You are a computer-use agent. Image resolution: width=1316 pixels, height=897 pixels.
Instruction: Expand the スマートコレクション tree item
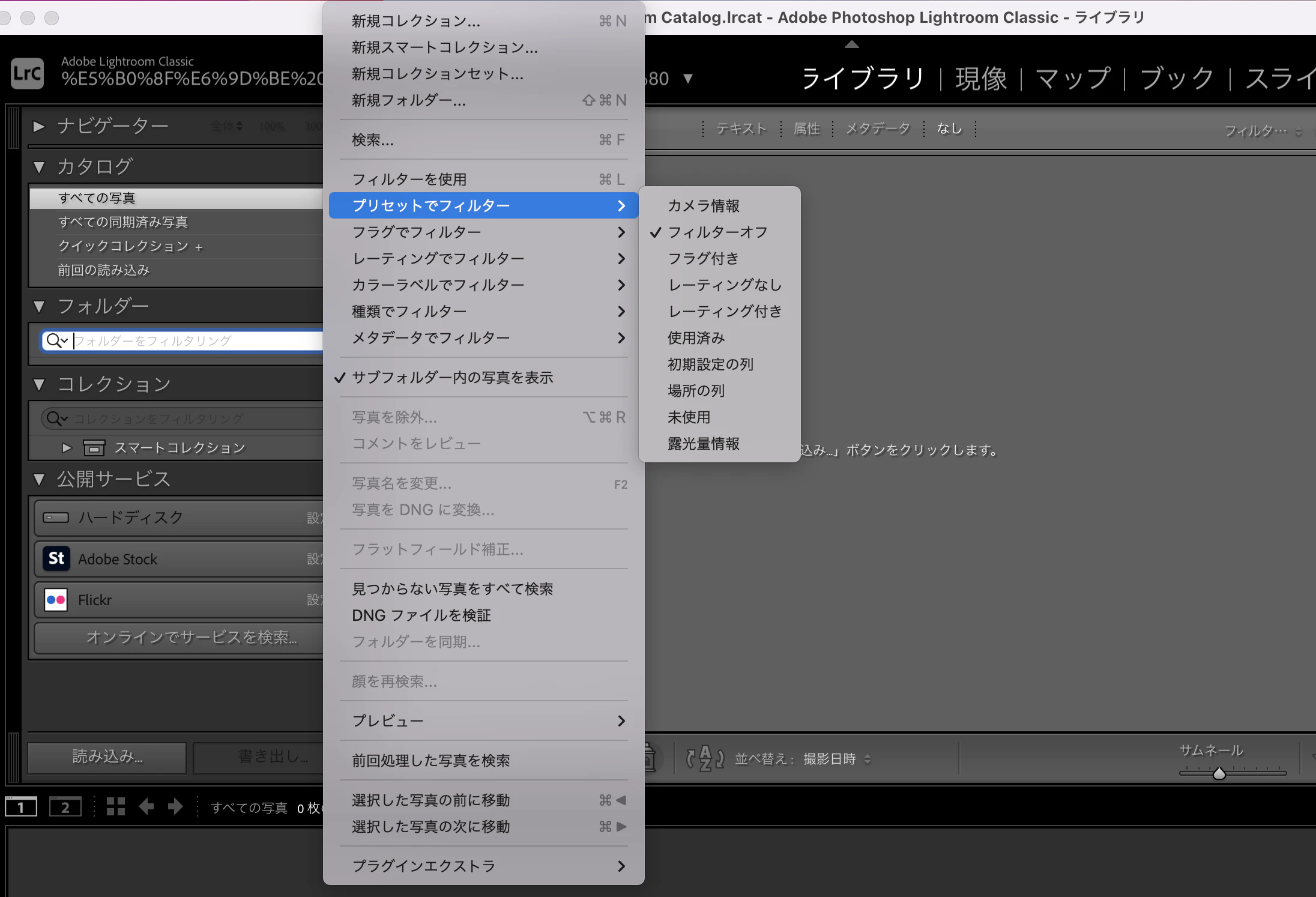pos(67,448)
